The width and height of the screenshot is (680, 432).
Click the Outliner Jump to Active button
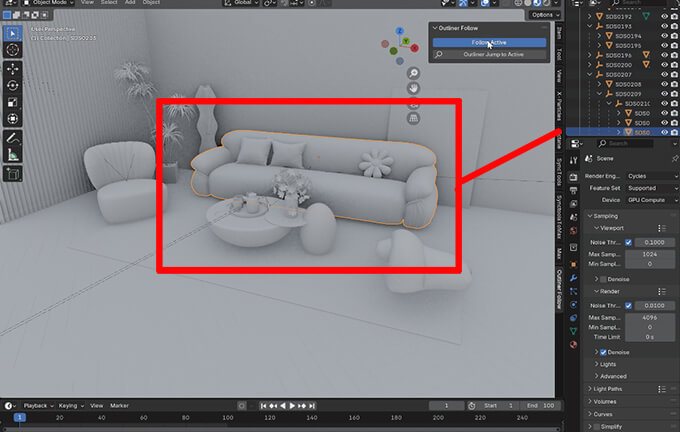point(493,54)
